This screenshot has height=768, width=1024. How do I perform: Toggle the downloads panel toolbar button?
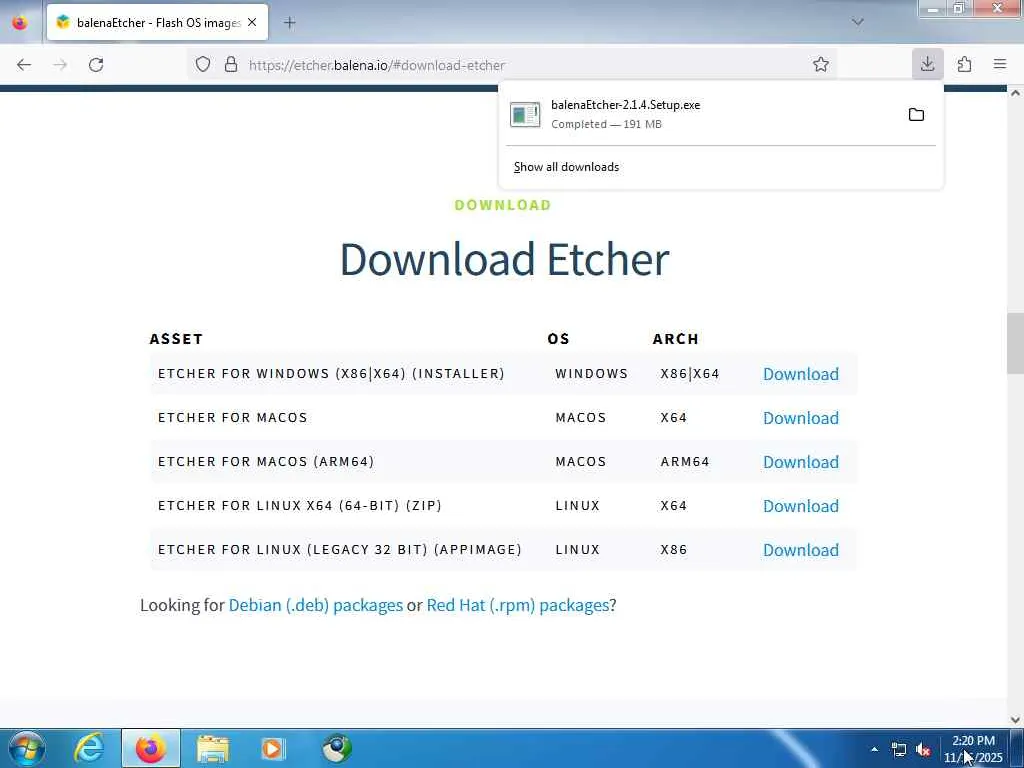[x=927, y=64]
